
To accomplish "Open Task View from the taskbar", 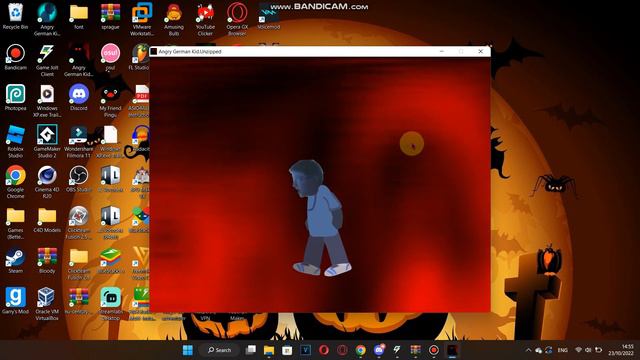I will tap(251, 350).
